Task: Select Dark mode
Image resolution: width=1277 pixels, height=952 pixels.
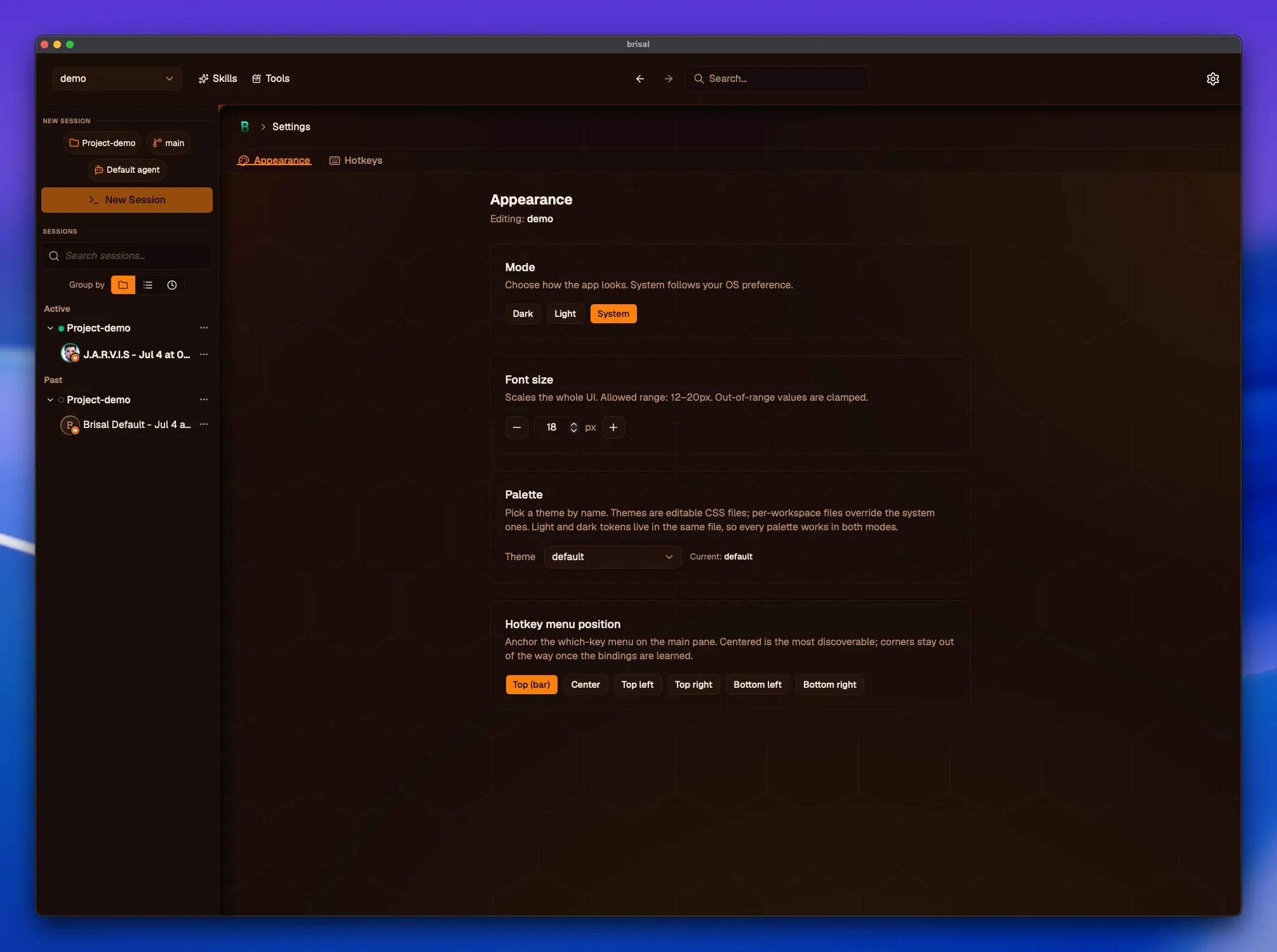Action: (x=523, y=314)
